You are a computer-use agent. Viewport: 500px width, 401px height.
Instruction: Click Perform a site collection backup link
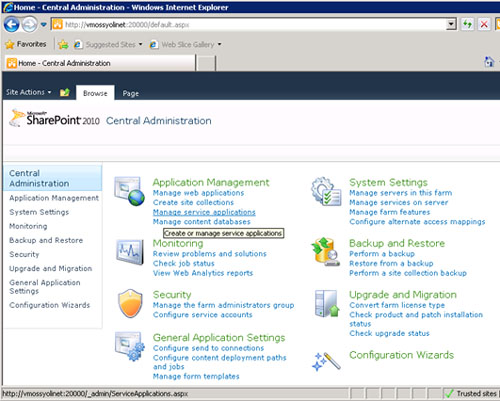(408, 273)
